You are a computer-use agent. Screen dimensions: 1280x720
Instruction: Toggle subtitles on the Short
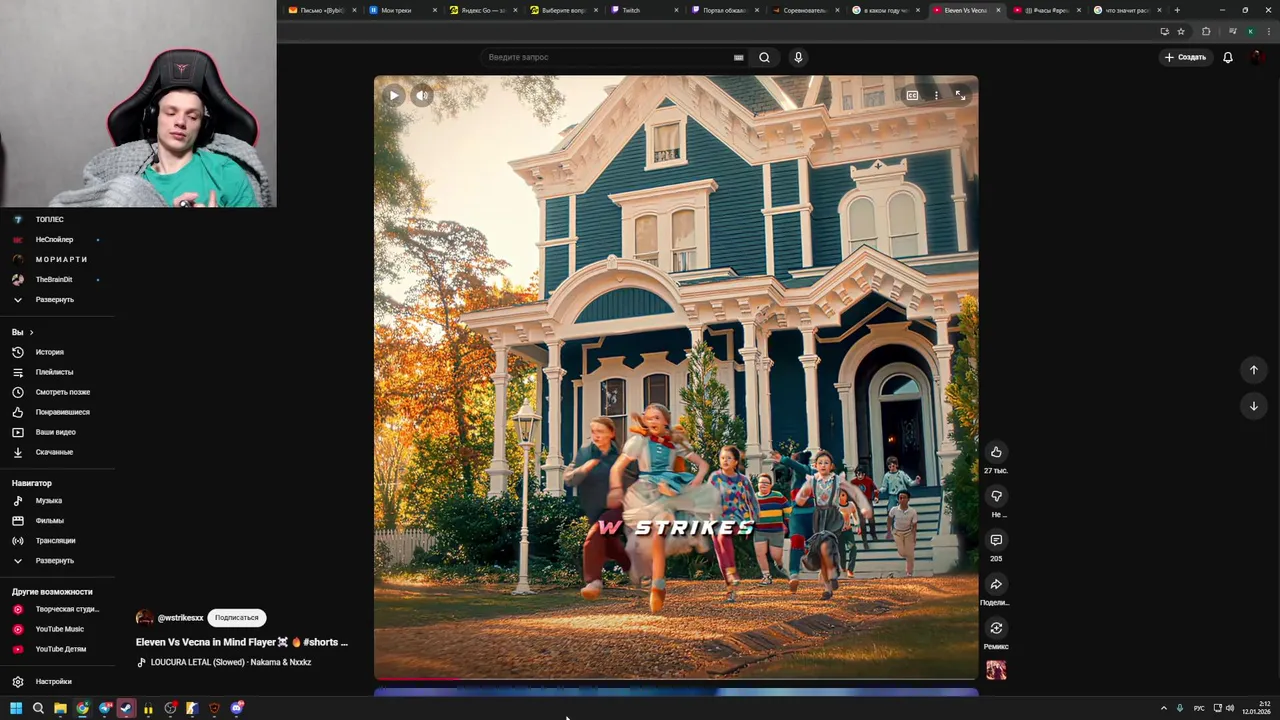912,96
